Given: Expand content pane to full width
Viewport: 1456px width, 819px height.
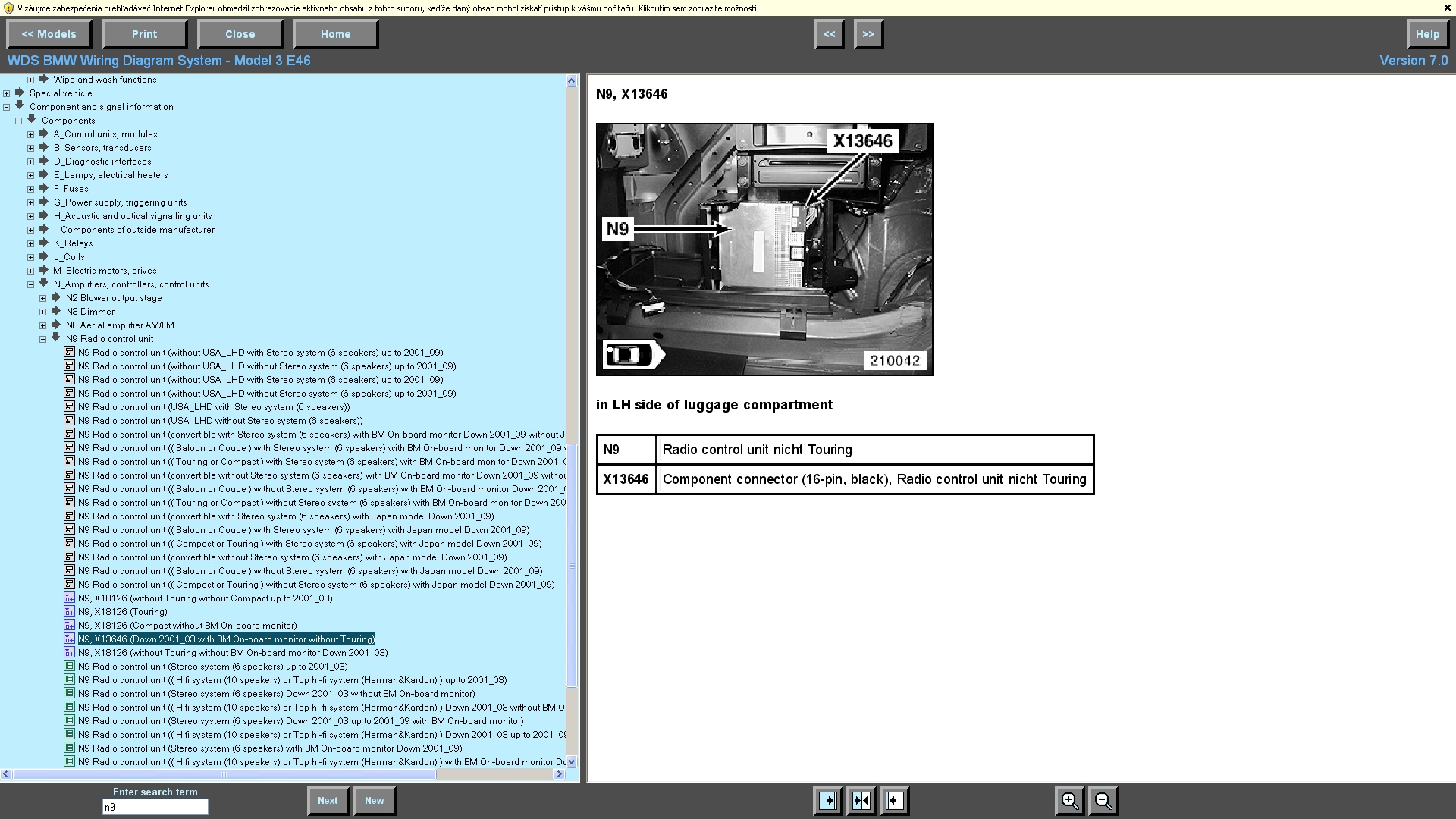Looking at the screenshot, I should 895,801.
